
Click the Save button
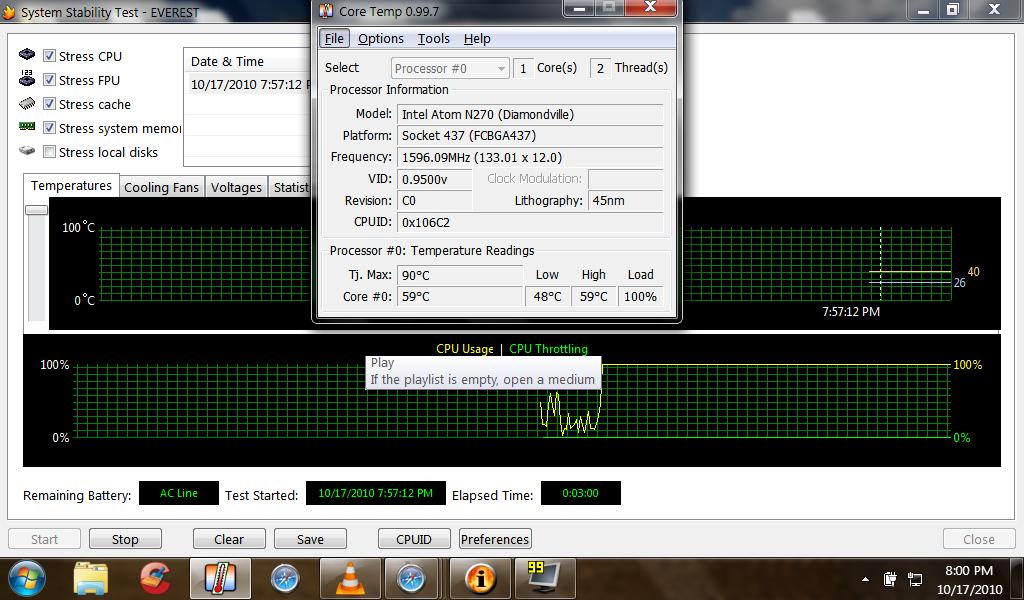pos(310,539)
